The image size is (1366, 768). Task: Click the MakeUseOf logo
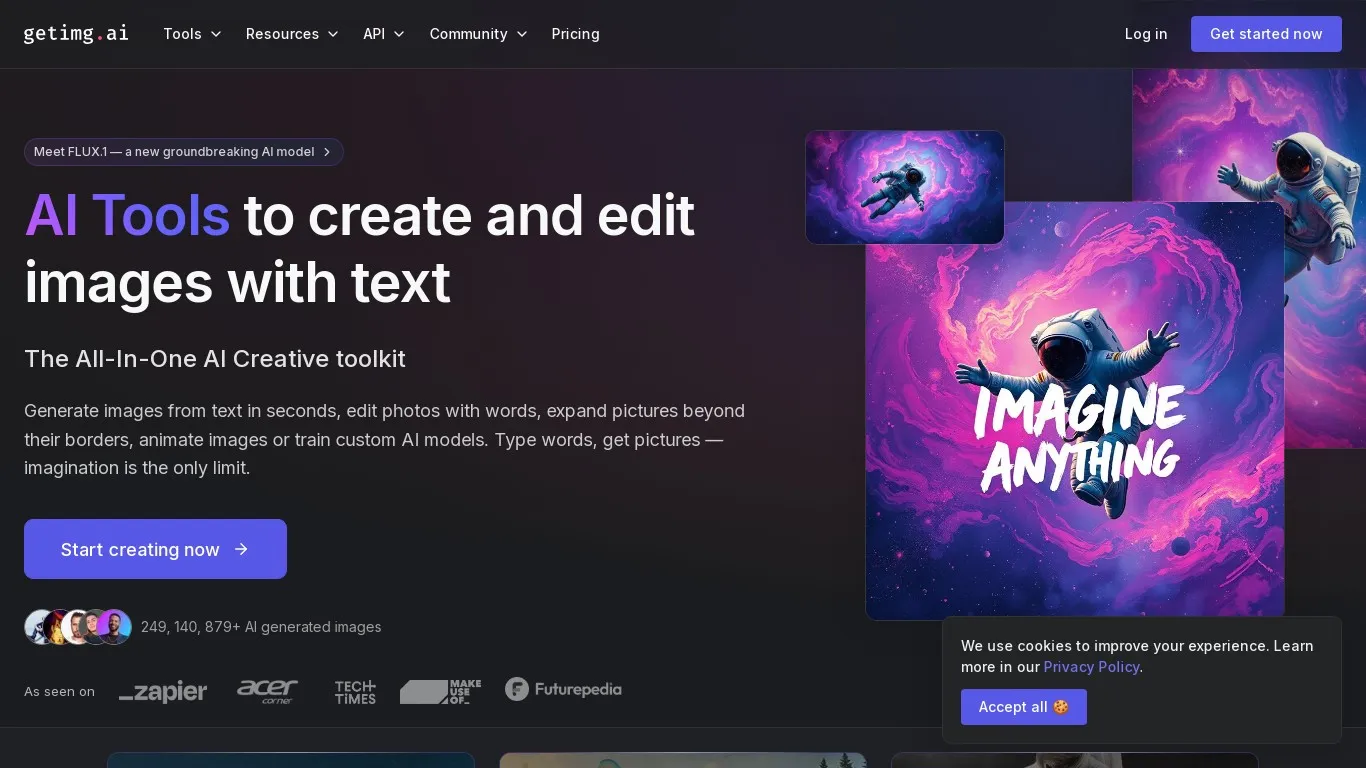[x=440, y=691]
